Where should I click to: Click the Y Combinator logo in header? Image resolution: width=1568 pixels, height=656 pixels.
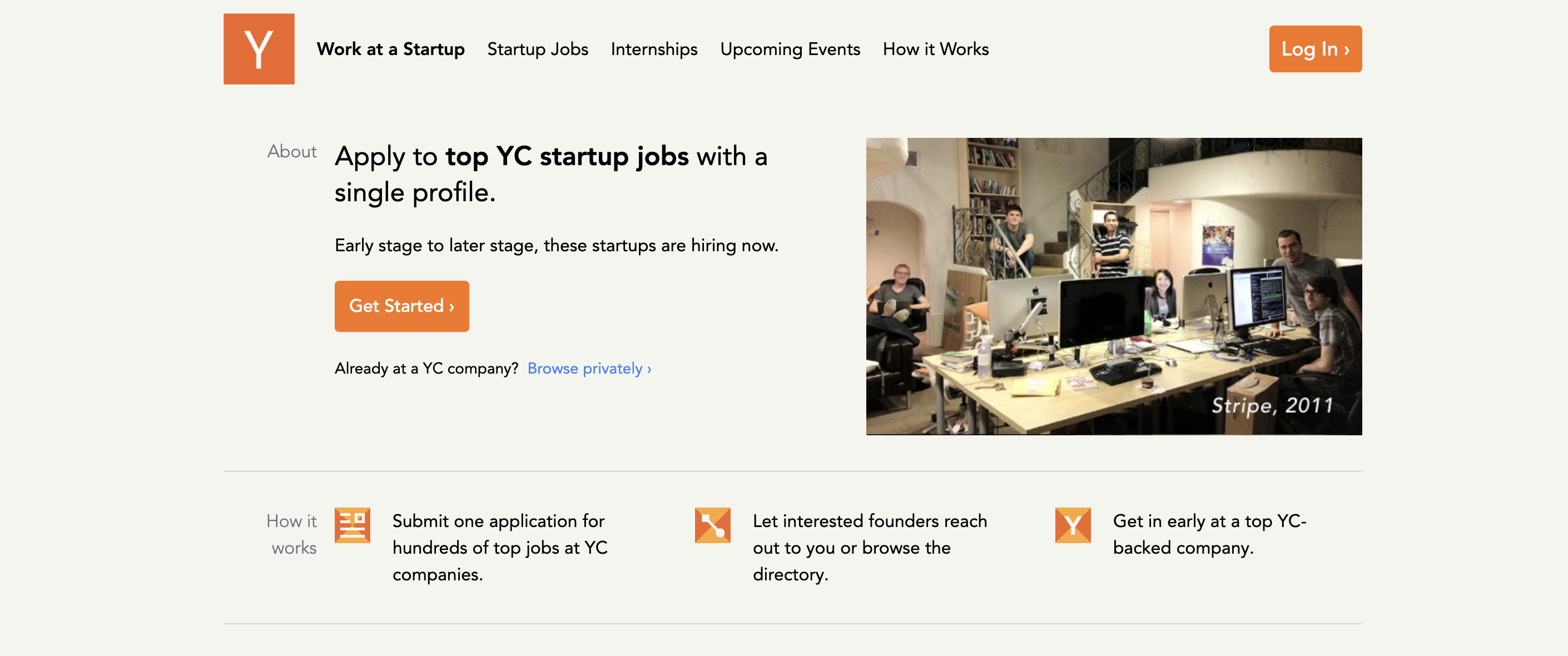(x=259, y=49)
